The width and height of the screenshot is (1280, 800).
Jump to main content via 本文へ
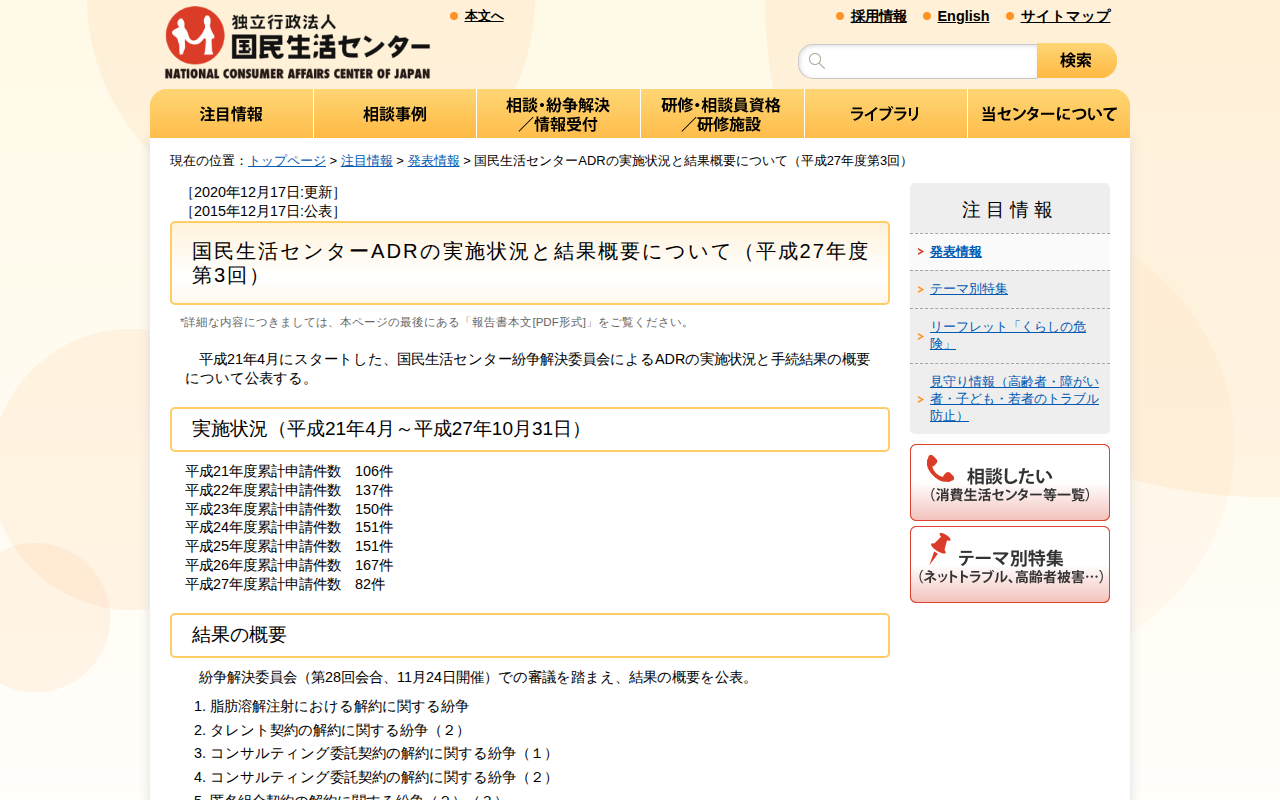click(484, 16)
